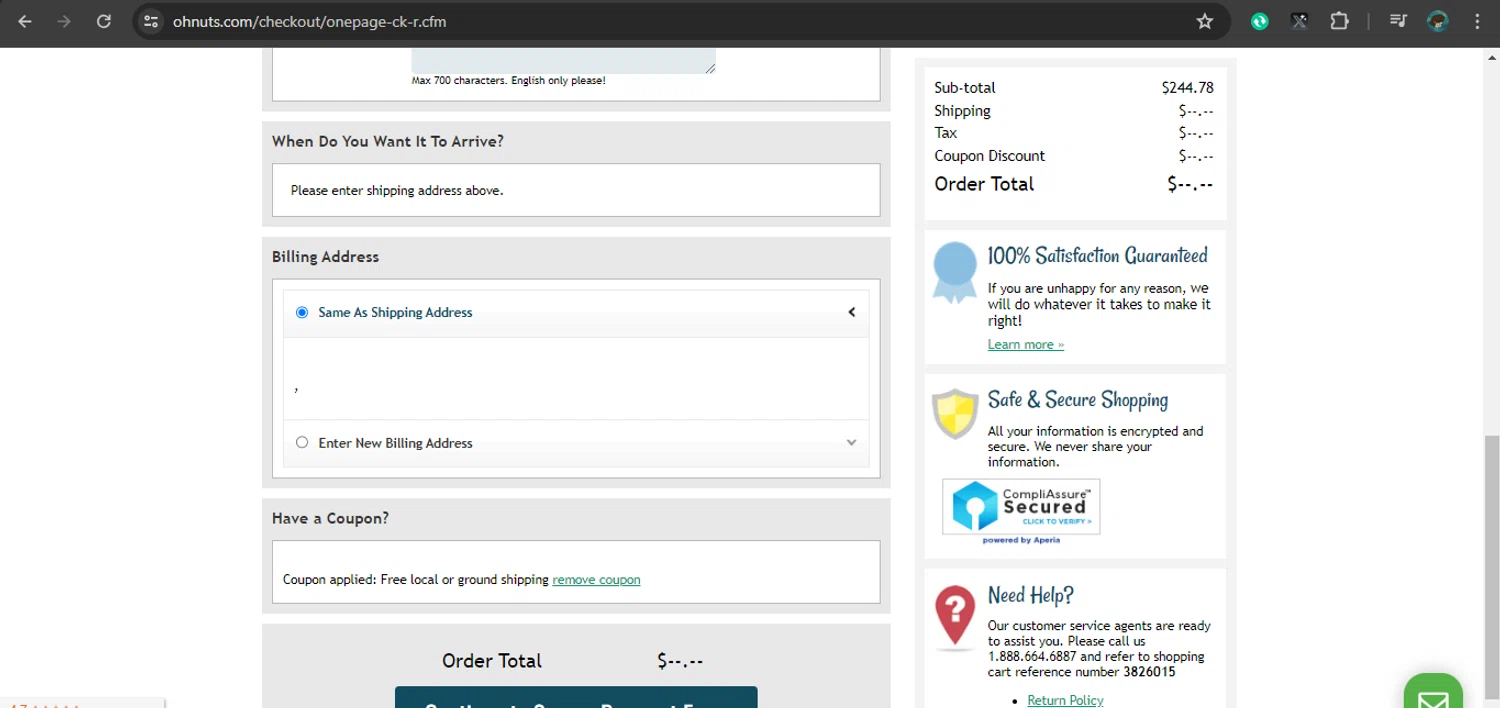1500x708 pixels.
Task: Click the yellow security shield icon
Action: [955, 413]
